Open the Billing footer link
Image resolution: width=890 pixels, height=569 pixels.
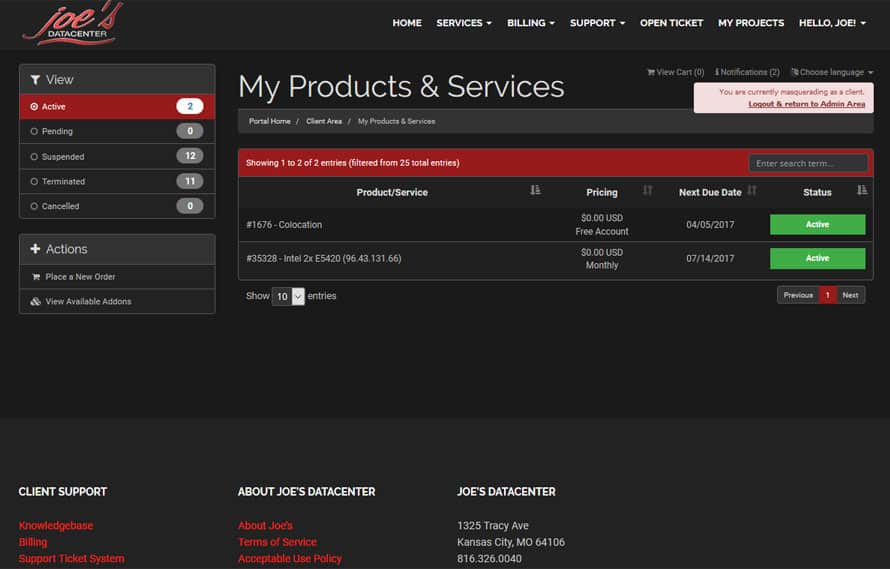point(33,542)
